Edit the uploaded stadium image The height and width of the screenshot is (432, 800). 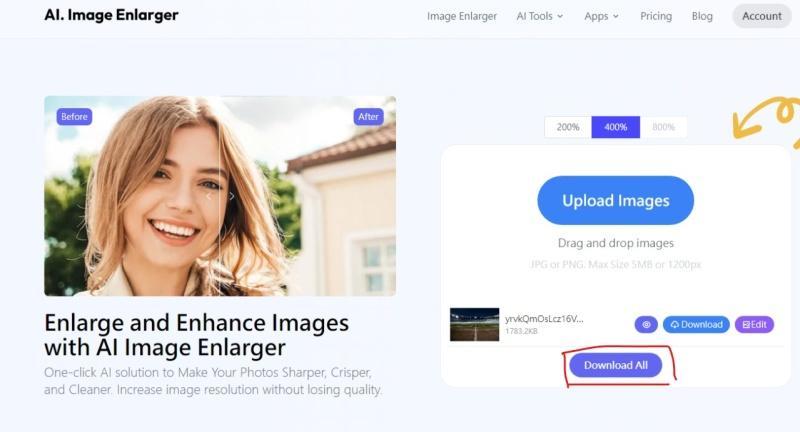pos(754,324)
